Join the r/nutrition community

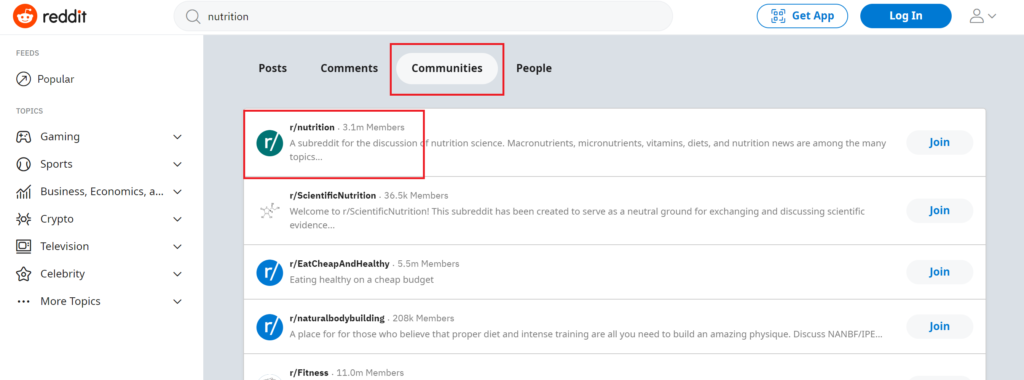[x=939, y=142]
